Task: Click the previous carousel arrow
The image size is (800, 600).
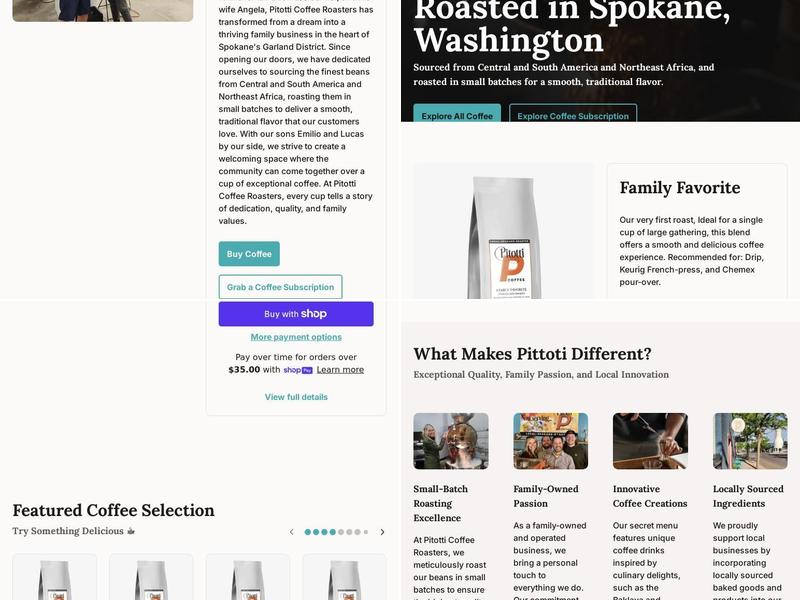Action: (291, 532)
